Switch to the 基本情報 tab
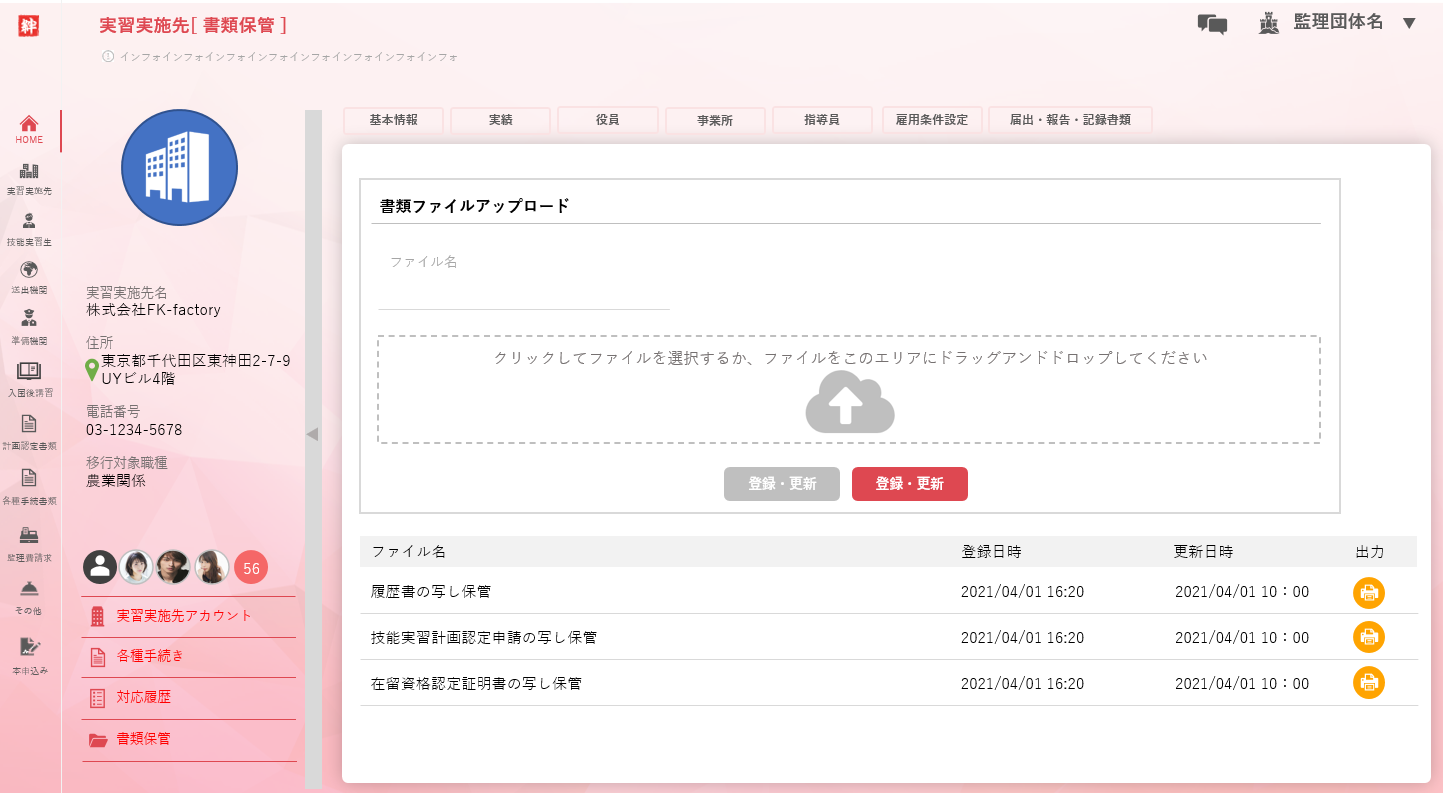Screen dimensions: 1443x793 pyautogui.click(x=393, y=120)
